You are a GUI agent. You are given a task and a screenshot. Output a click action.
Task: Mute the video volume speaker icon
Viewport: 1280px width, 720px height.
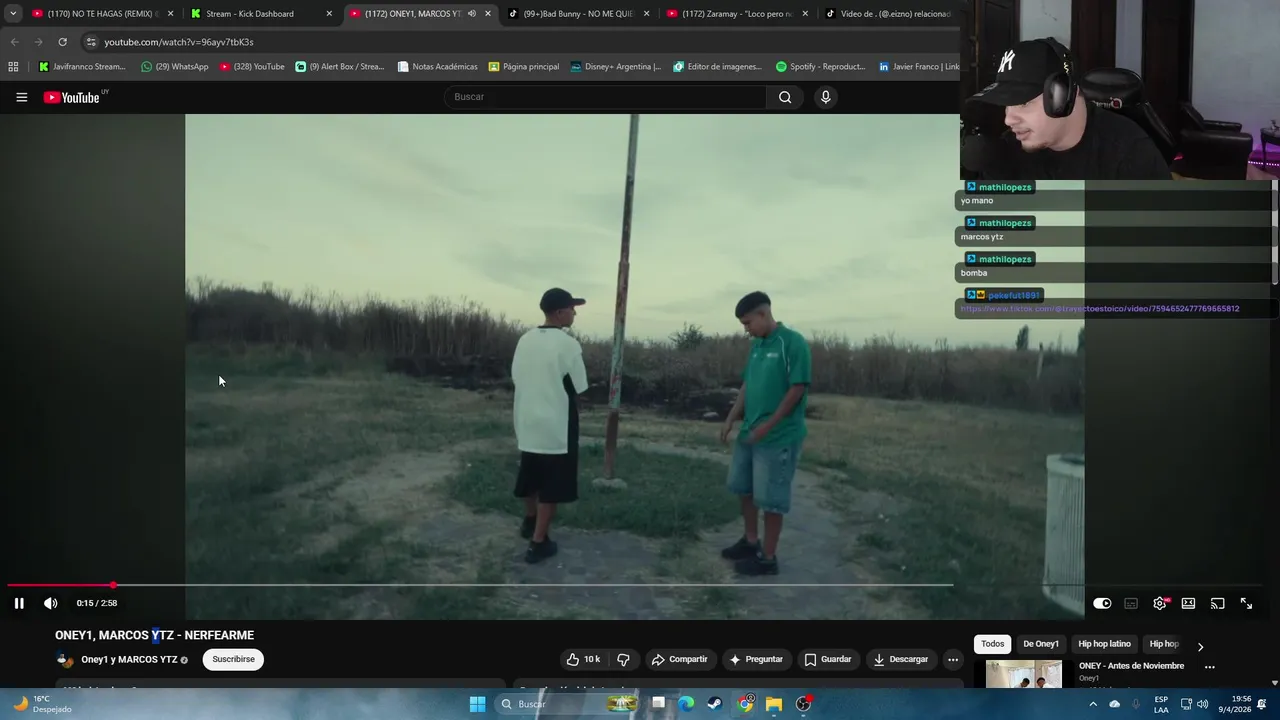(51, 603)
